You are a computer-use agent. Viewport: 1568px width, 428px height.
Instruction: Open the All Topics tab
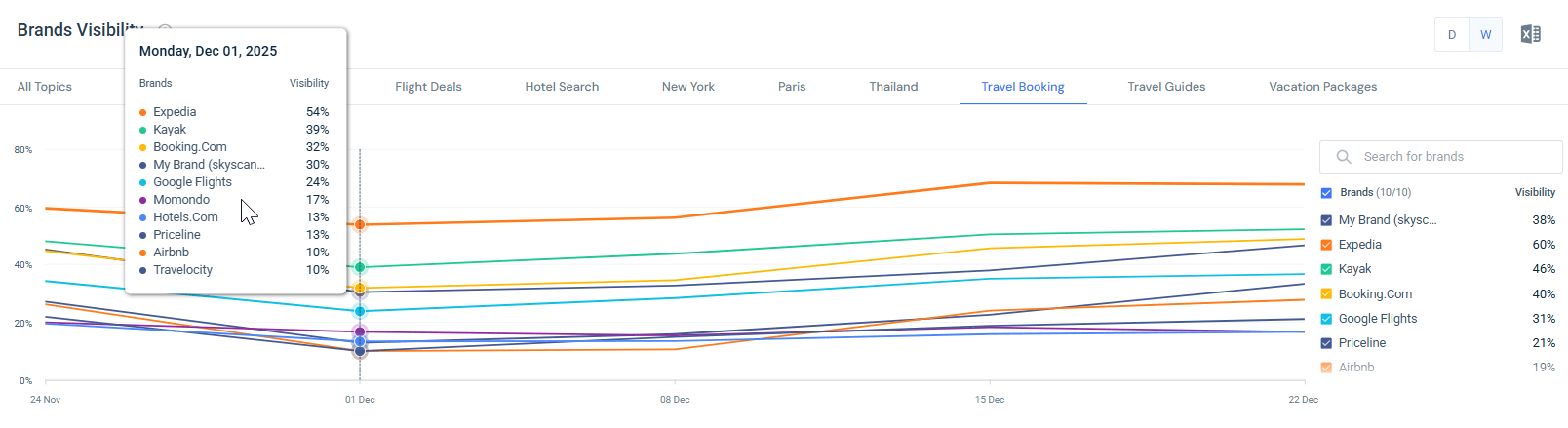45,87
